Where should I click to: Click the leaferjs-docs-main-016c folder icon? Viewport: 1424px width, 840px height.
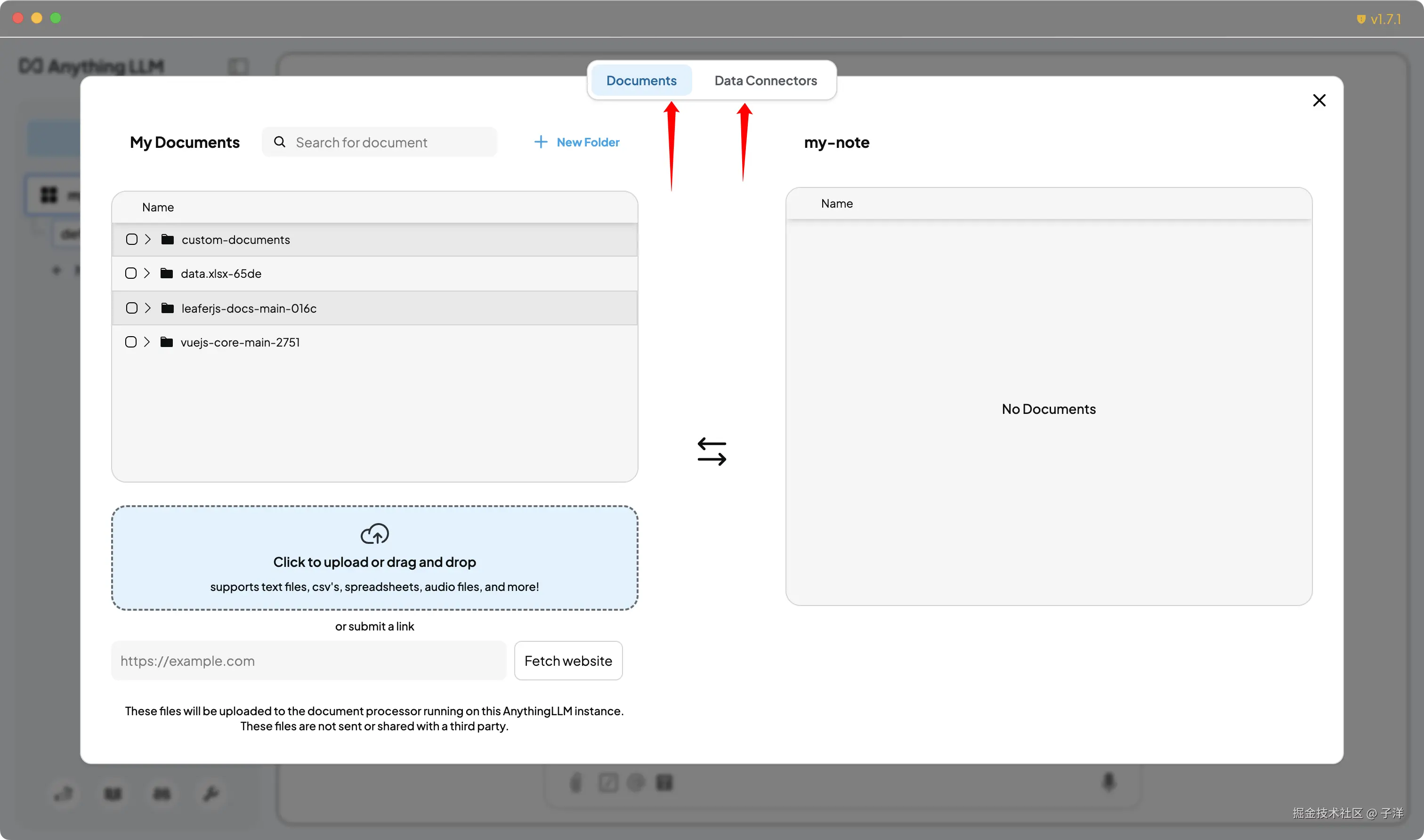(168, 308)
